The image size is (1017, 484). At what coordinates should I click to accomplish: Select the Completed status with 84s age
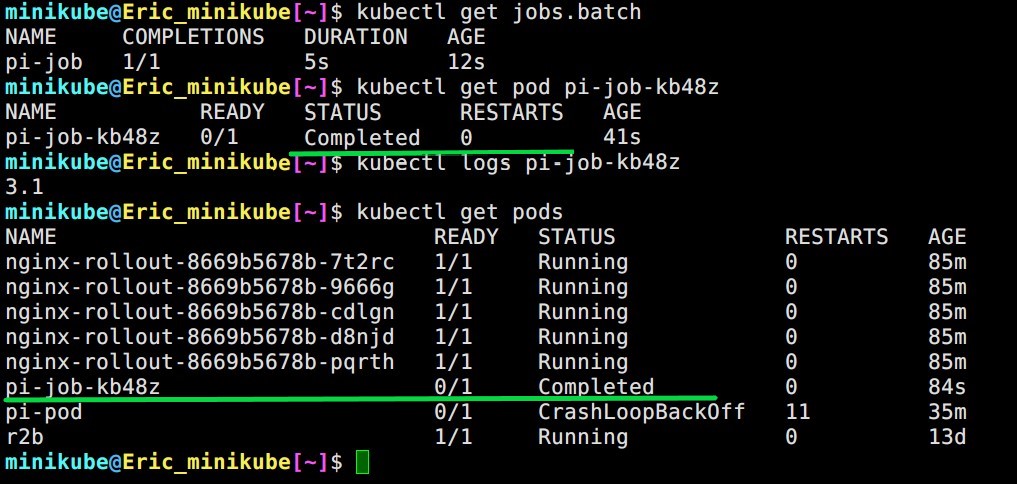click(x=596, y=387)
